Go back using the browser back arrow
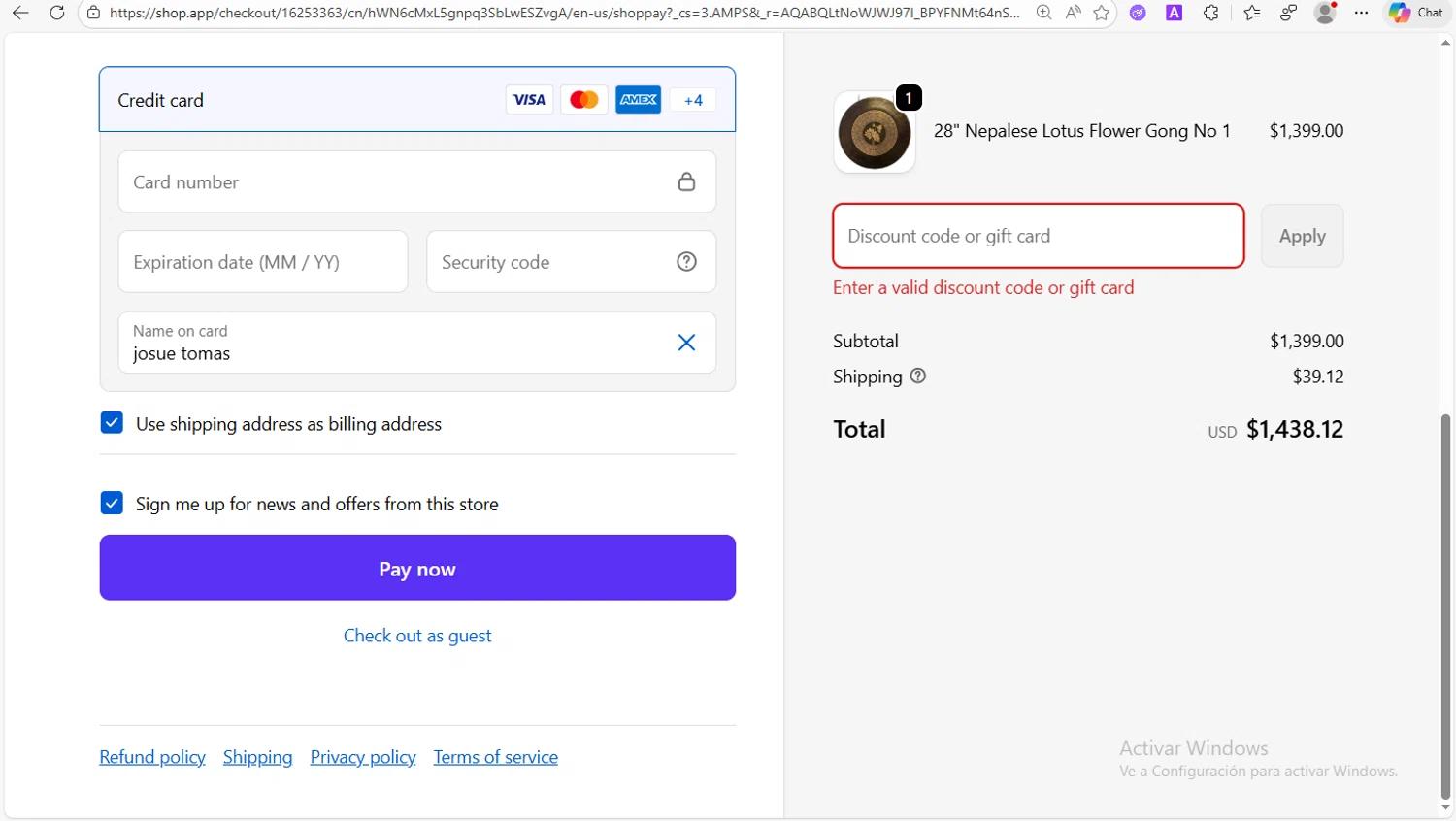The image size is (1456, 821). 20,13
